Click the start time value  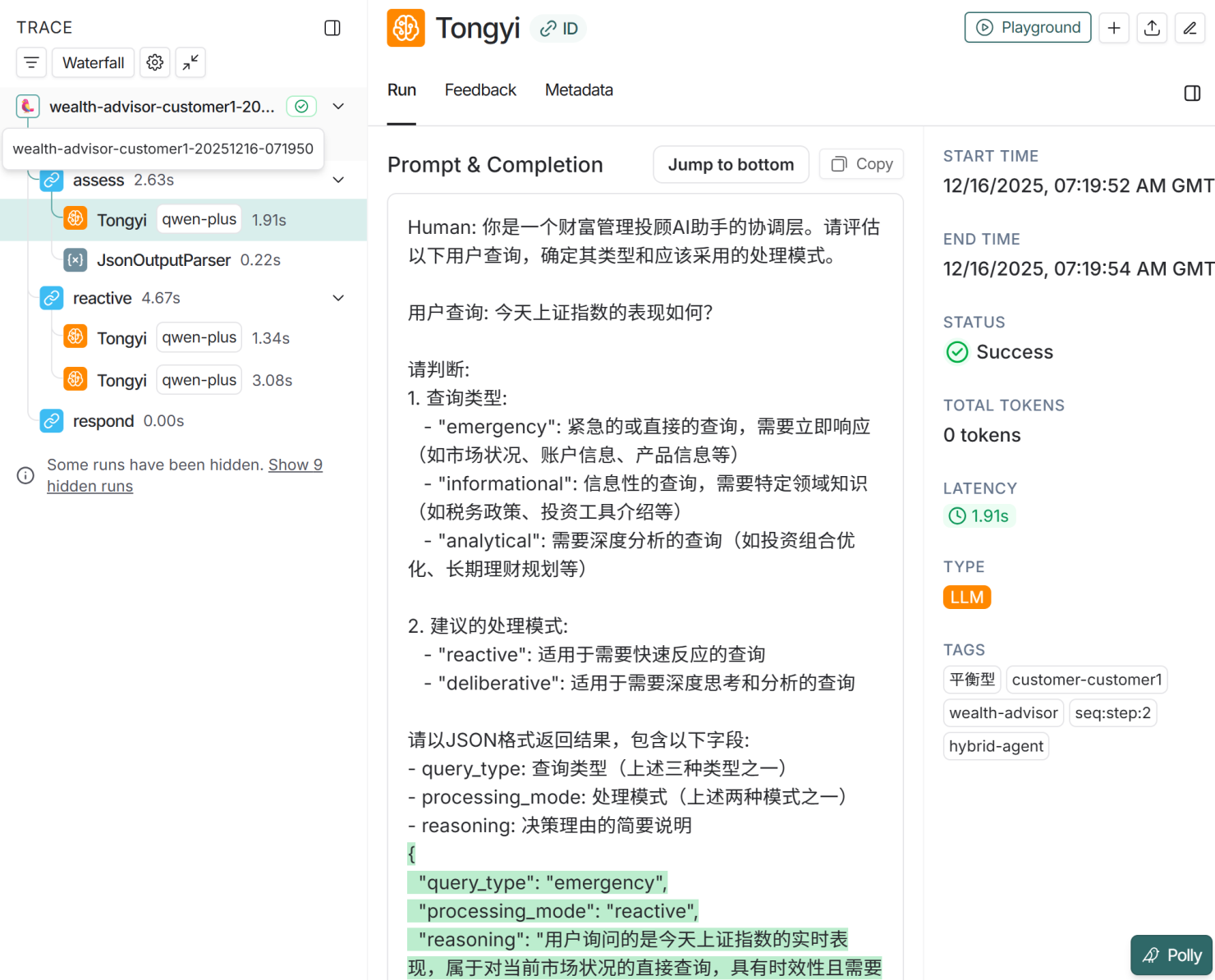(x=1079, y=185)
